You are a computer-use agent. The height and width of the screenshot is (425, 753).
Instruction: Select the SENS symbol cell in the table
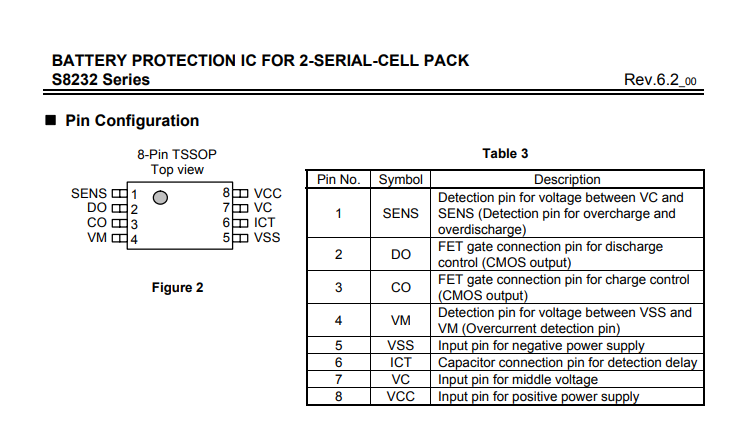(401, 213)
